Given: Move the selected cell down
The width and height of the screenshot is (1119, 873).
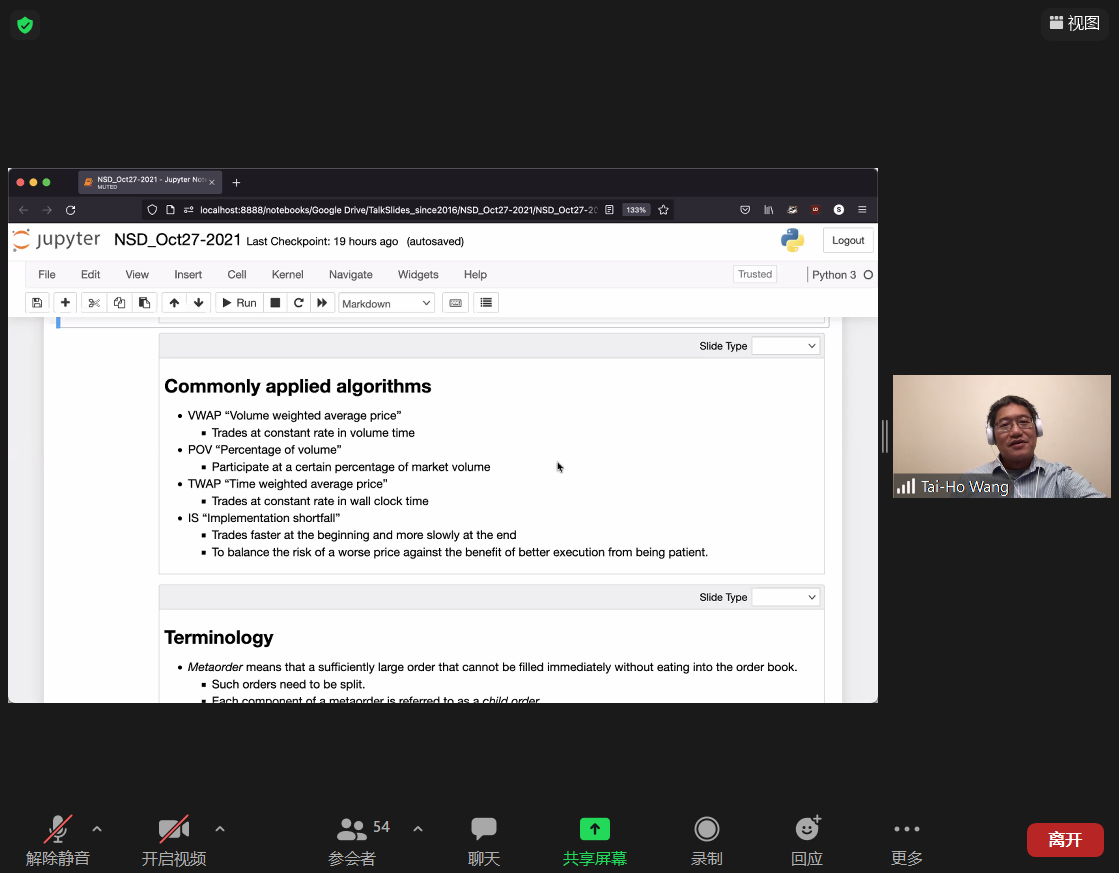Looking at the screenshot, I should [x=198, y=303].
